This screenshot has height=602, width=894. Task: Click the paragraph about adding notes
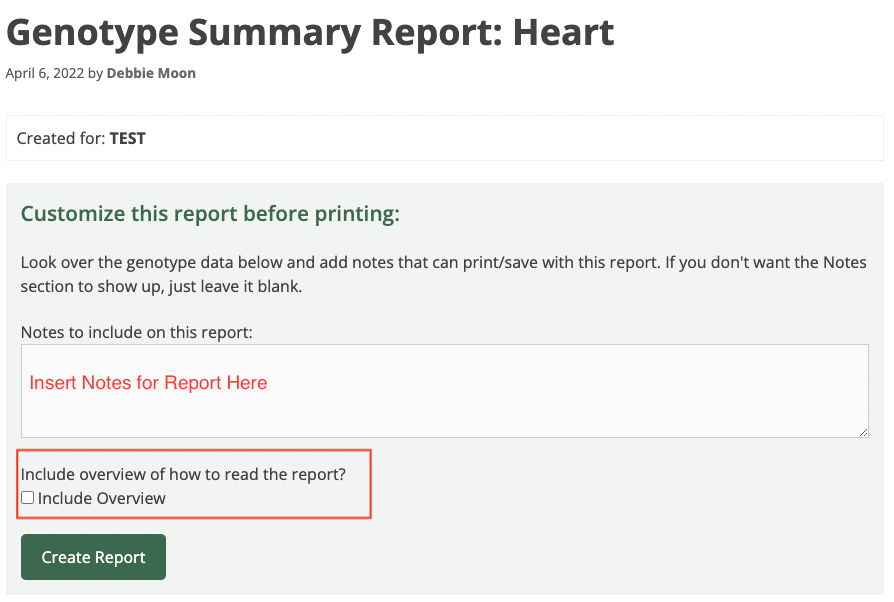pos(444,274)
